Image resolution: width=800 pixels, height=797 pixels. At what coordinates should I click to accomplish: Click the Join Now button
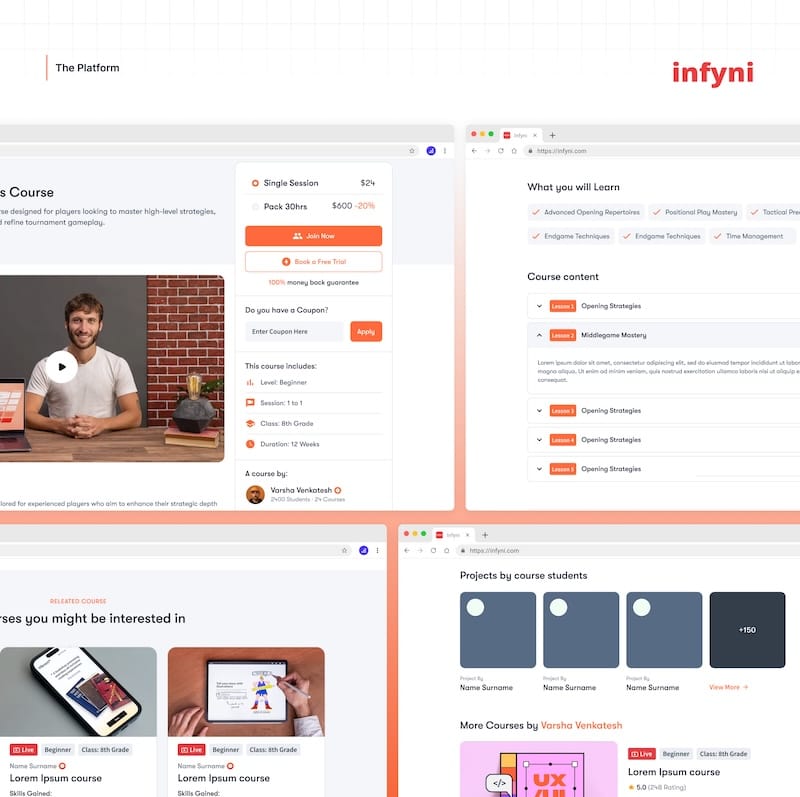click(313, 236)
